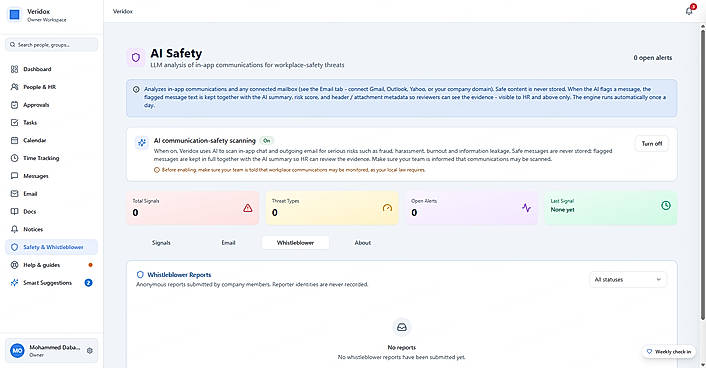Click the Last Signal None yet card
706x368 pixels.
[611, 208]
